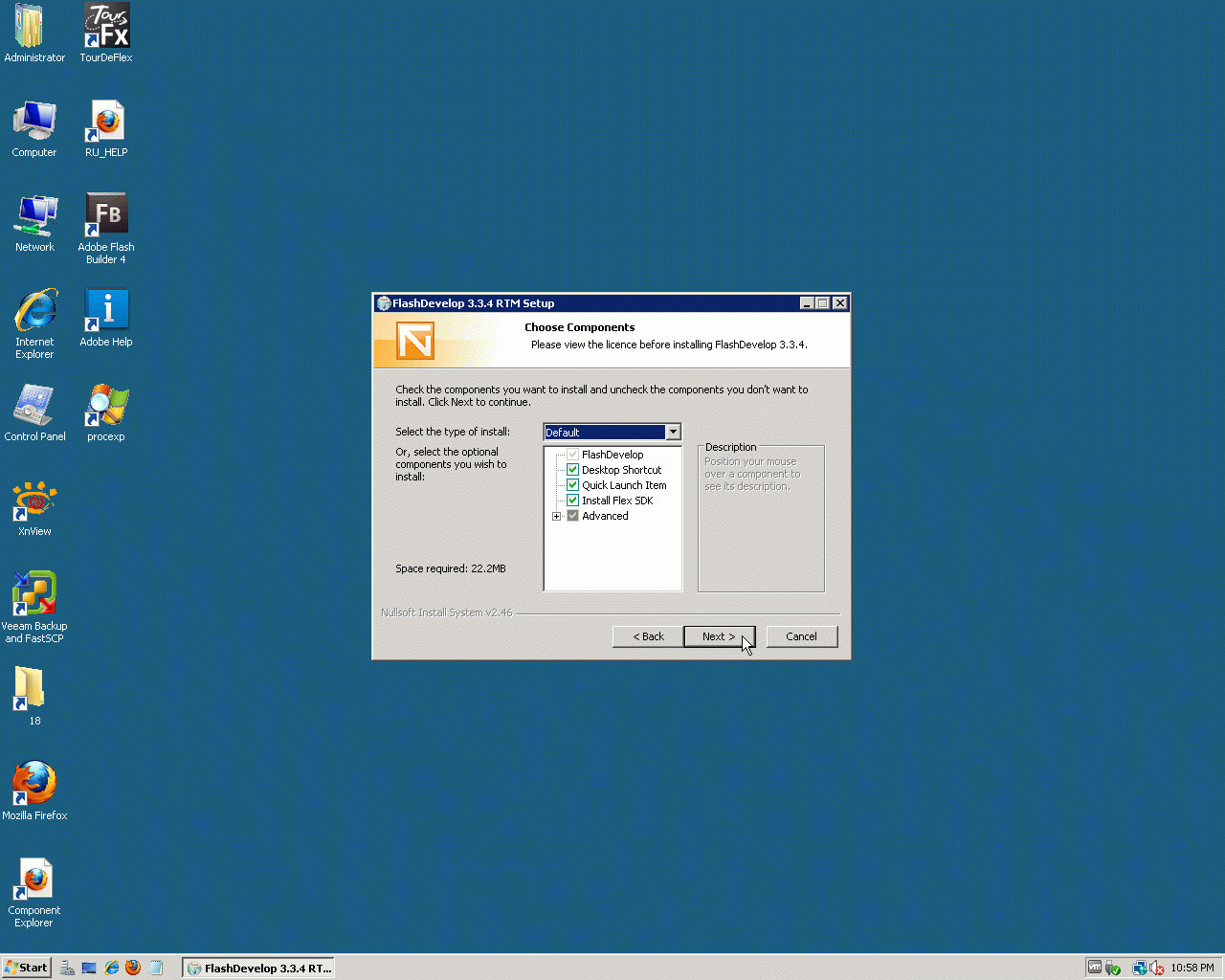Image resolution: width=1225 pixels, height=980 pixels.
Task: Click the Safely Remove Hardware tray icon
Action: coord(1113,968)
